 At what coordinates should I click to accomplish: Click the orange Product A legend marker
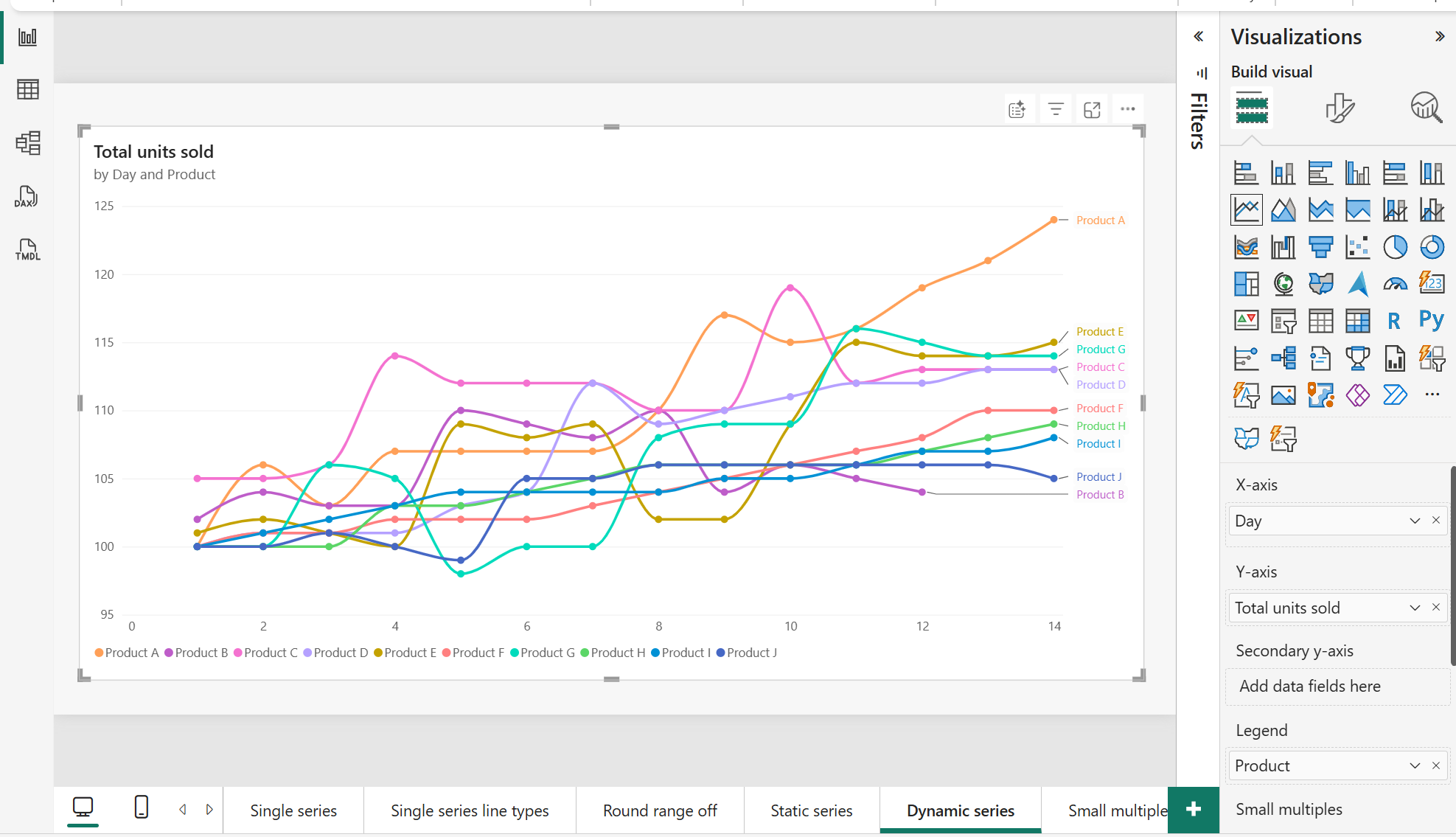click(98, 653)
